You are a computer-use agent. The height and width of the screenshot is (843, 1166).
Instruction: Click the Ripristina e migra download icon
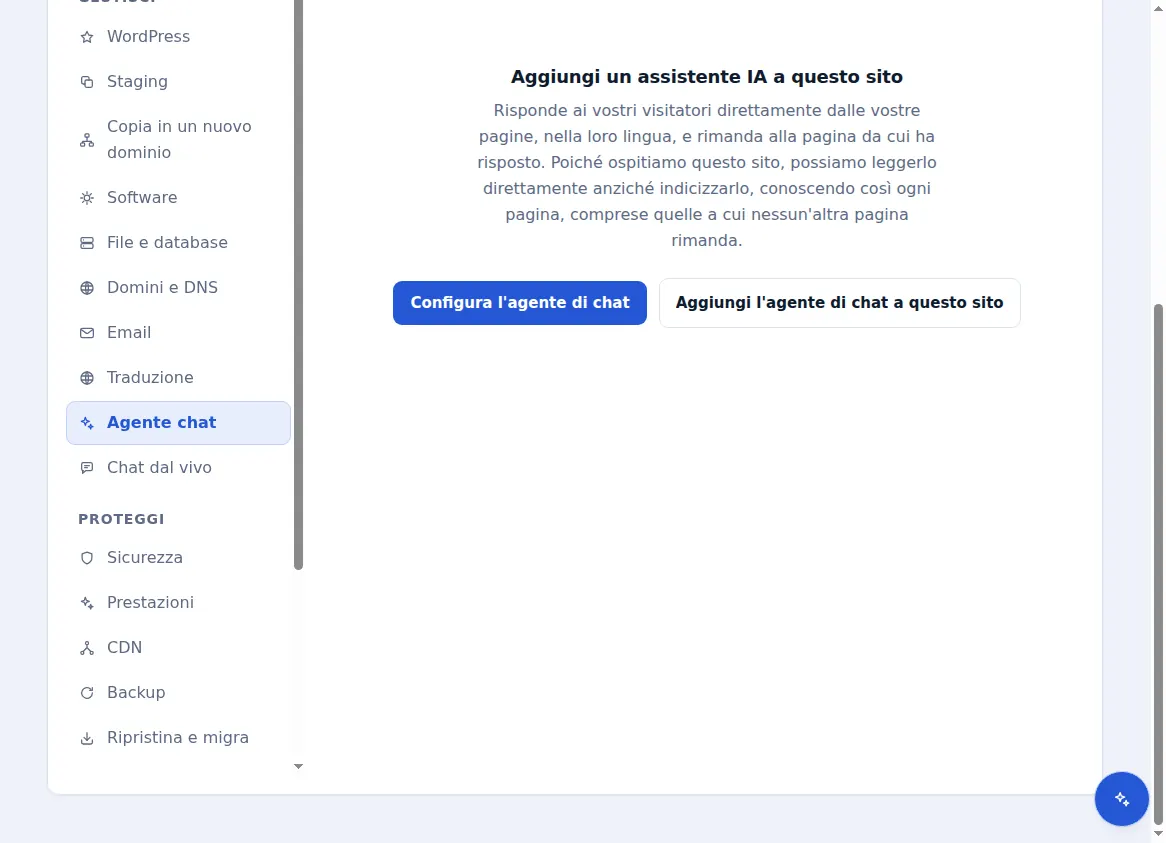87,738
